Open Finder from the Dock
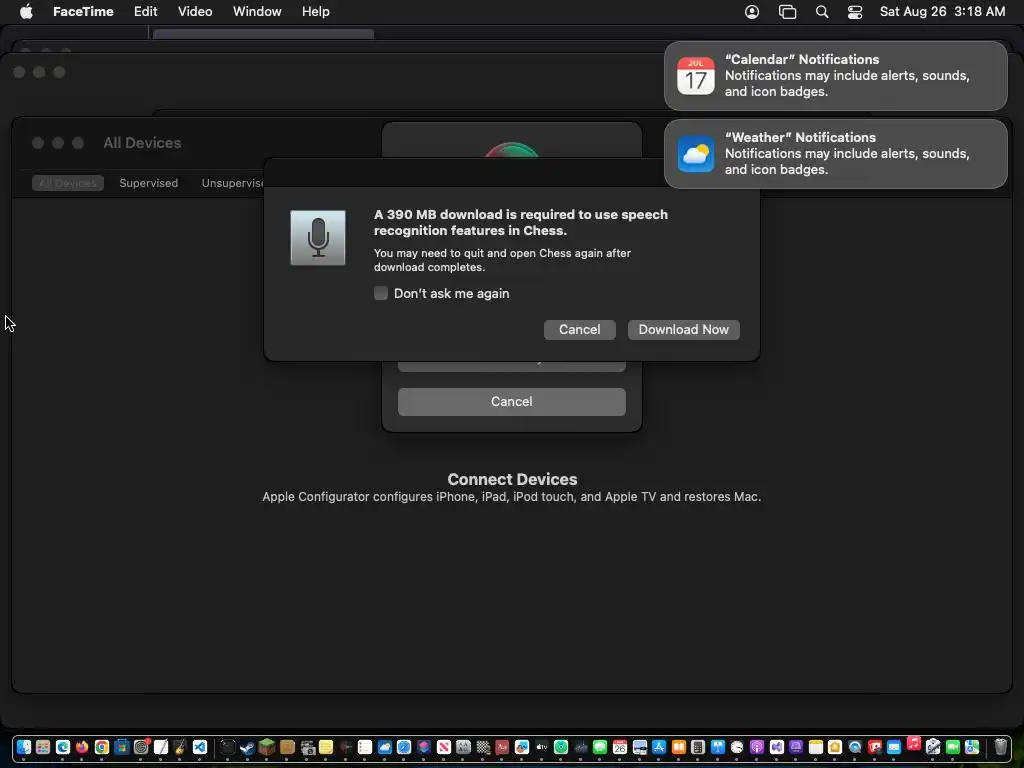The image size is (1024, 768). click(24, 747)
